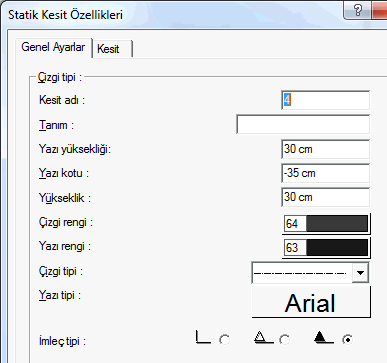Focus the Yazı yüksekliği field

pos(325,149)
